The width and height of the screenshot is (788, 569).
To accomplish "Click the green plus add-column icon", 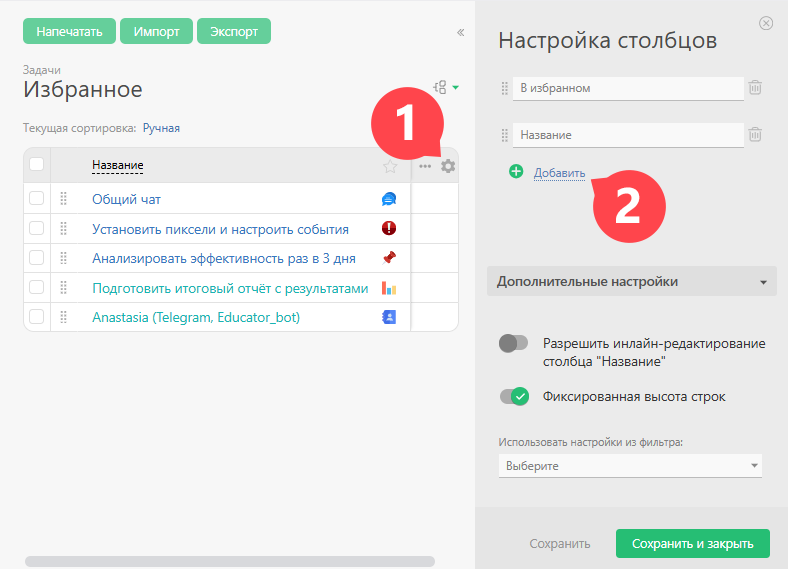I will [516, 171].
